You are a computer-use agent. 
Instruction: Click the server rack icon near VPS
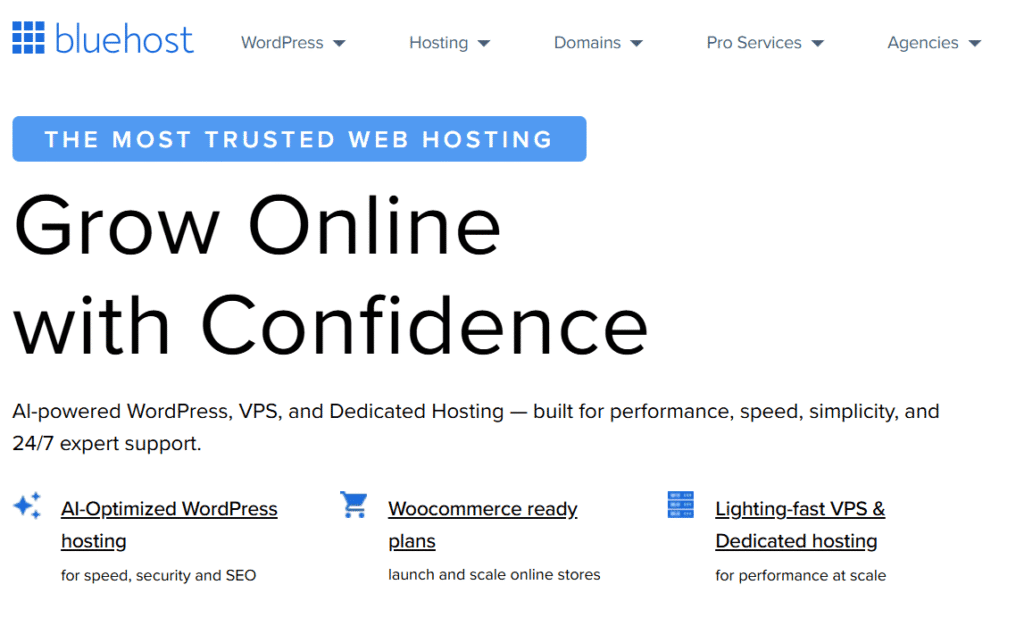pos(680,506)
